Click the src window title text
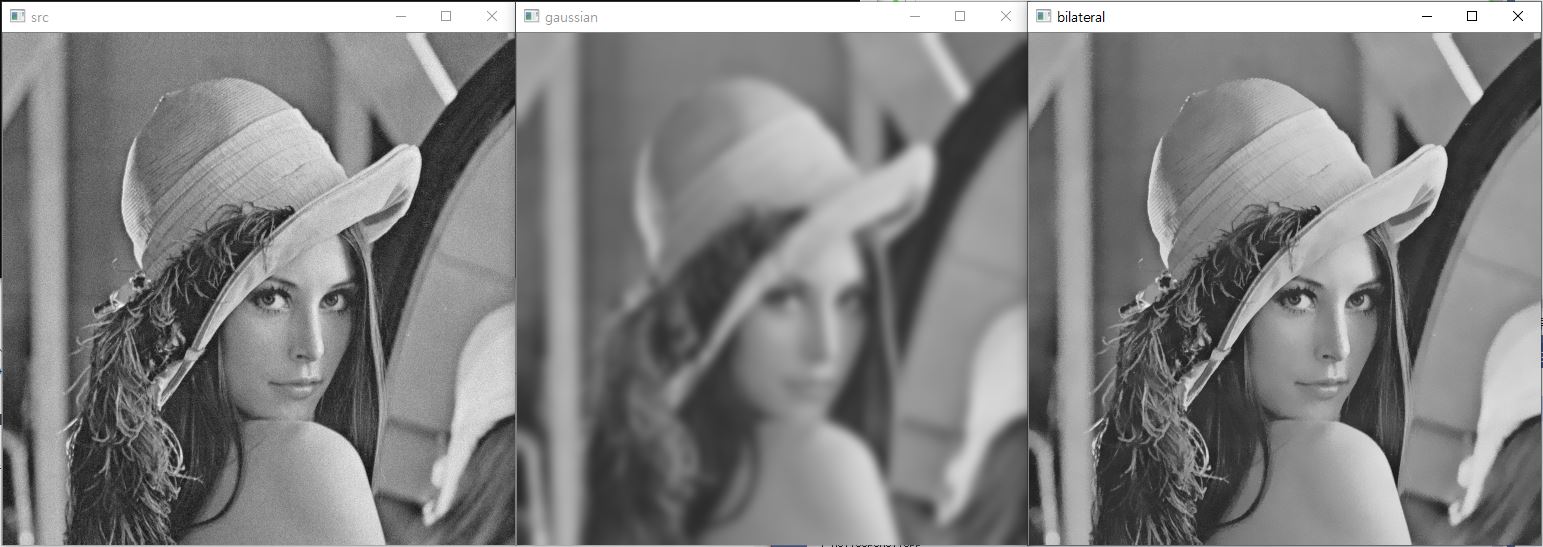1543x547 pixels. [40, 17]
